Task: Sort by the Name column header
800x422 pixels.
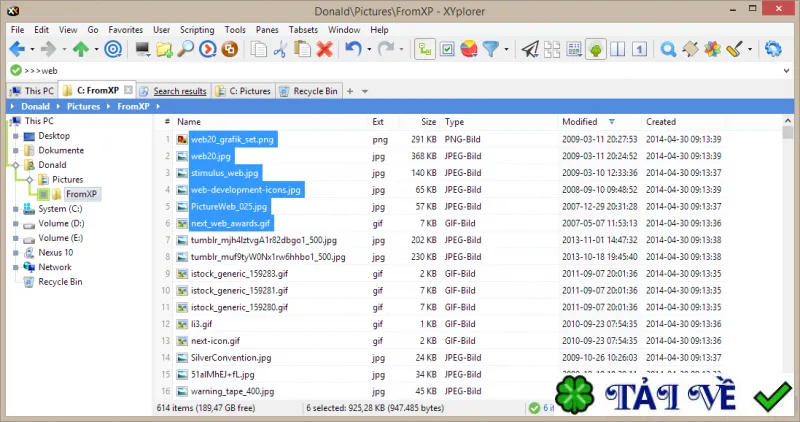Action: point(270,121)
